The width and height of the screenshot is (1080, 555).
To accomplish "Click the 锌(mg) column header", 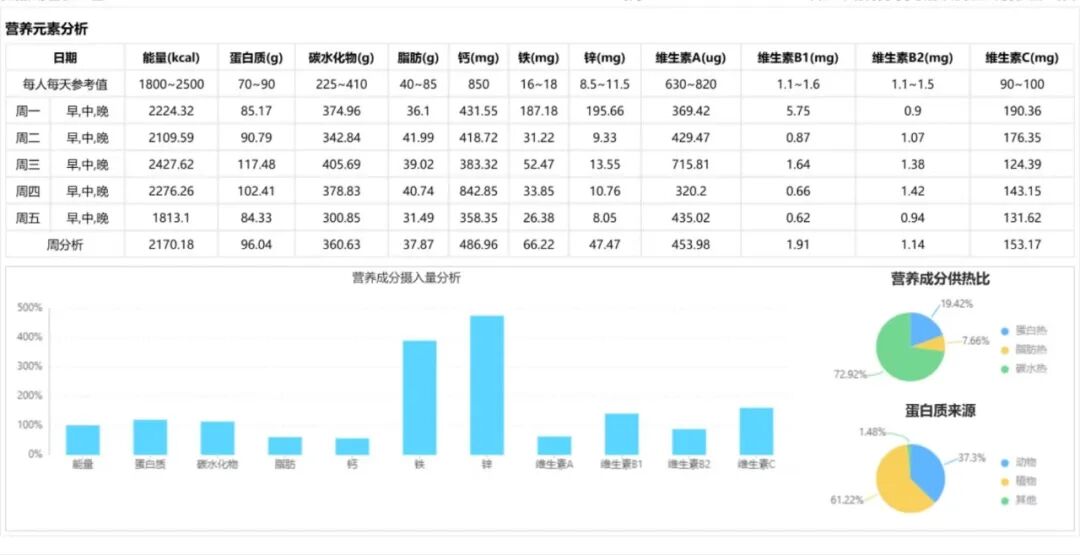I will pyautogui.click(x=605, y=58).
